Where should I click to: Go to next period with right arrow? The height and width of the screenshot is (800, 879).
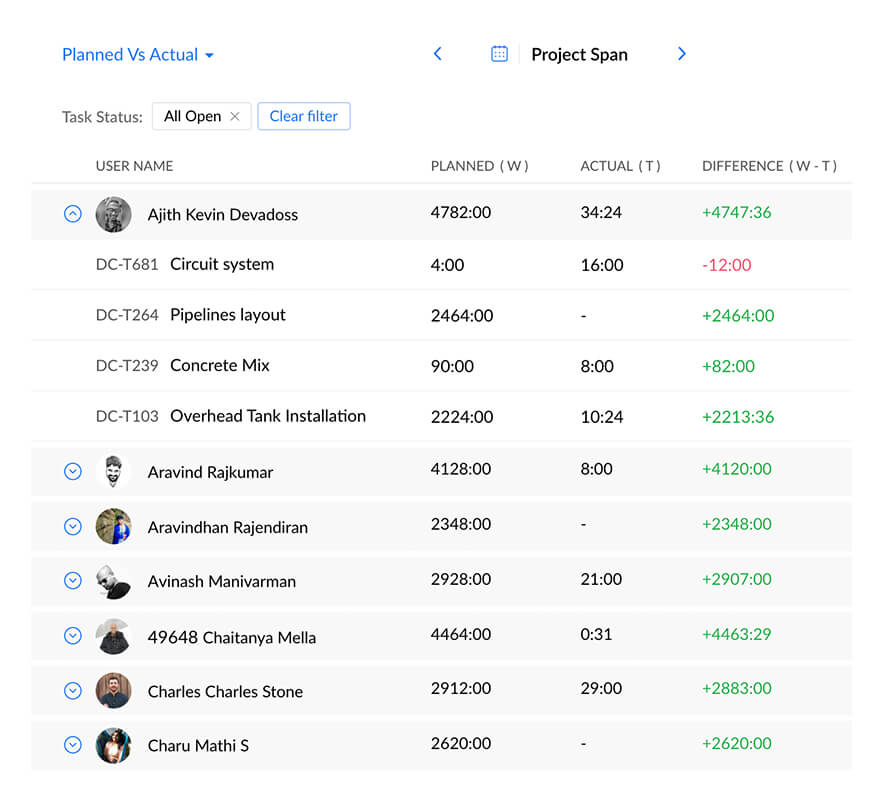[x=682, y=54]
